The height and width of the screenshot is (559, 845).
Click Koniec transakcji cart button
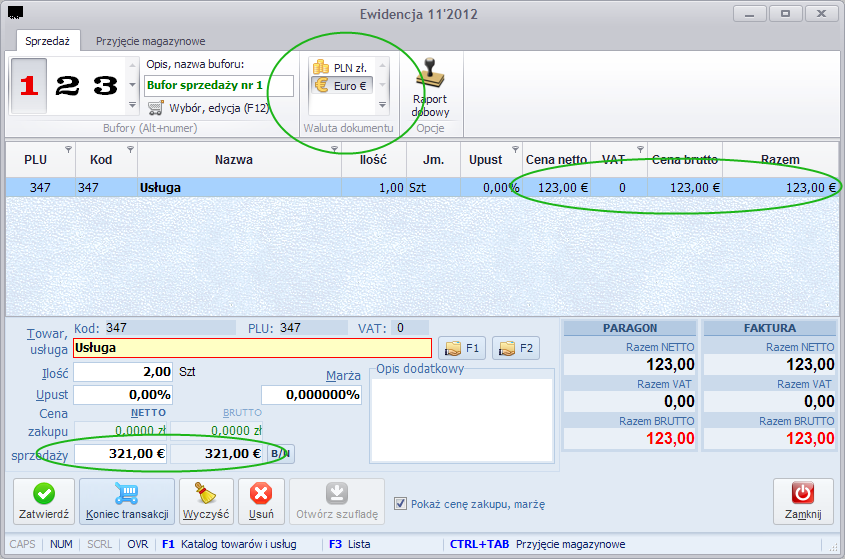point(127,501)
